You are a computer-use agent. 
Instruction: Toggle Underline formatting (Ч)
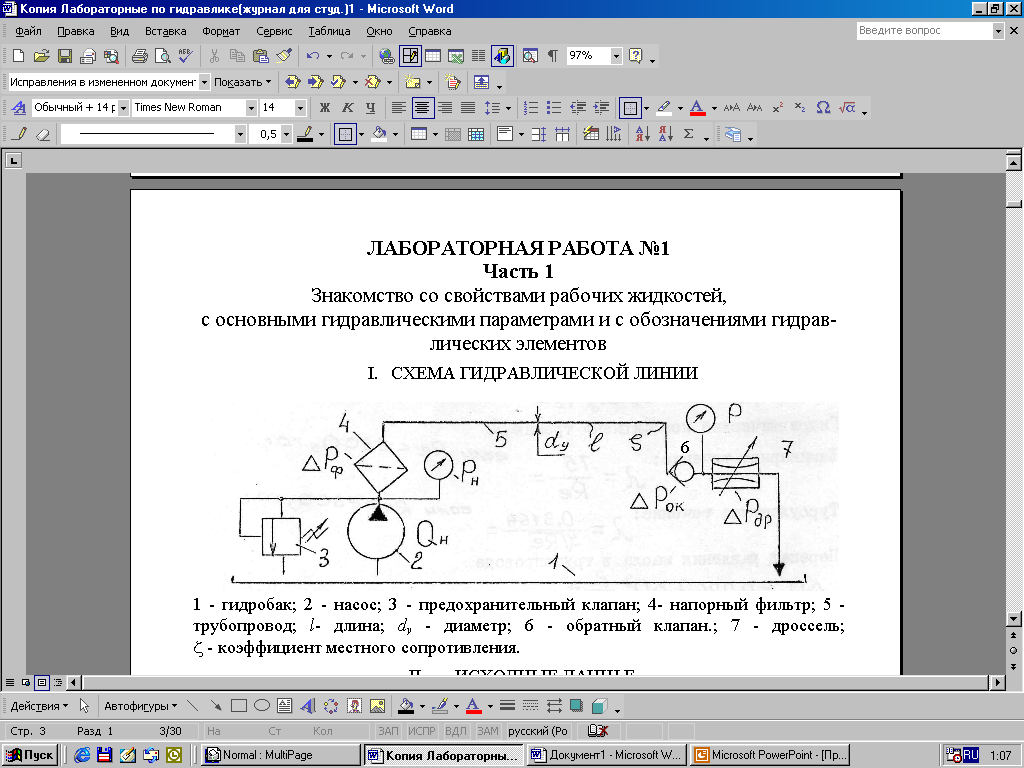(370, 108)
